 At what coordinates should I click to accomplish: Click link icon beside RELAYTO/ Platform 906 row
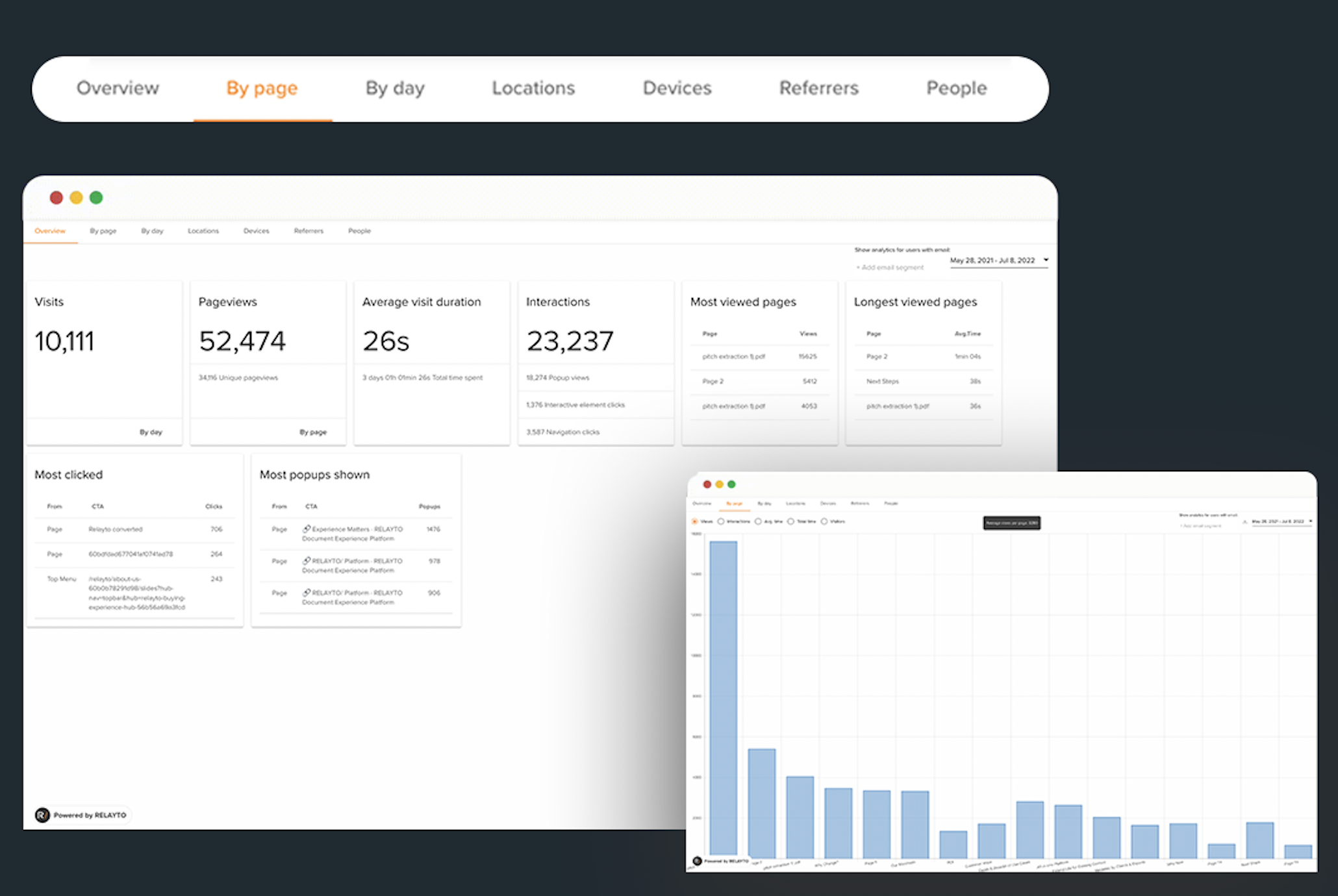coord(307,592)
